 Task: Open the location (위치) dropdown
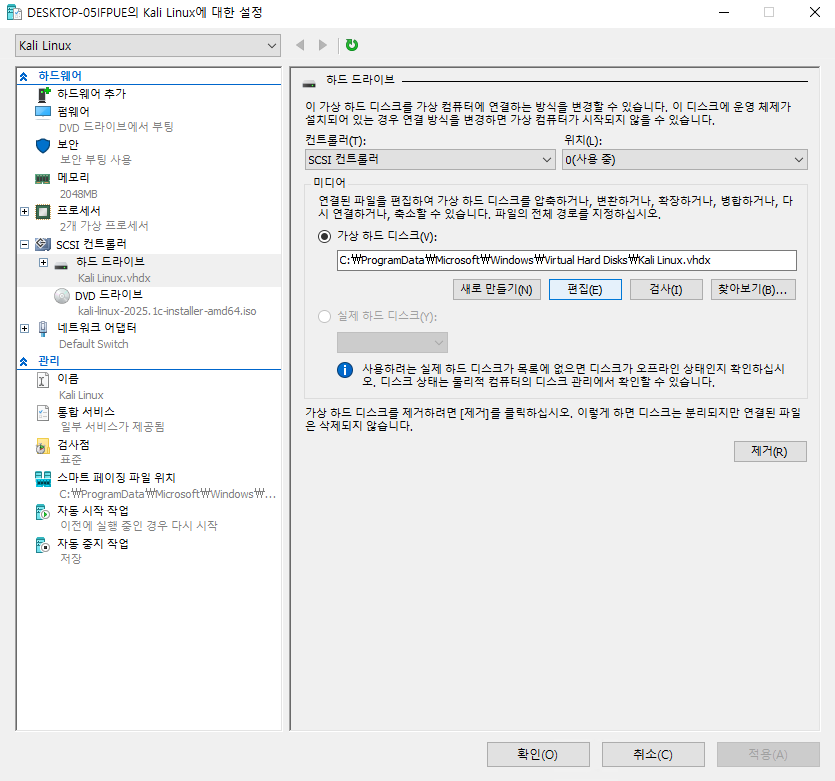tap(684, 160)
